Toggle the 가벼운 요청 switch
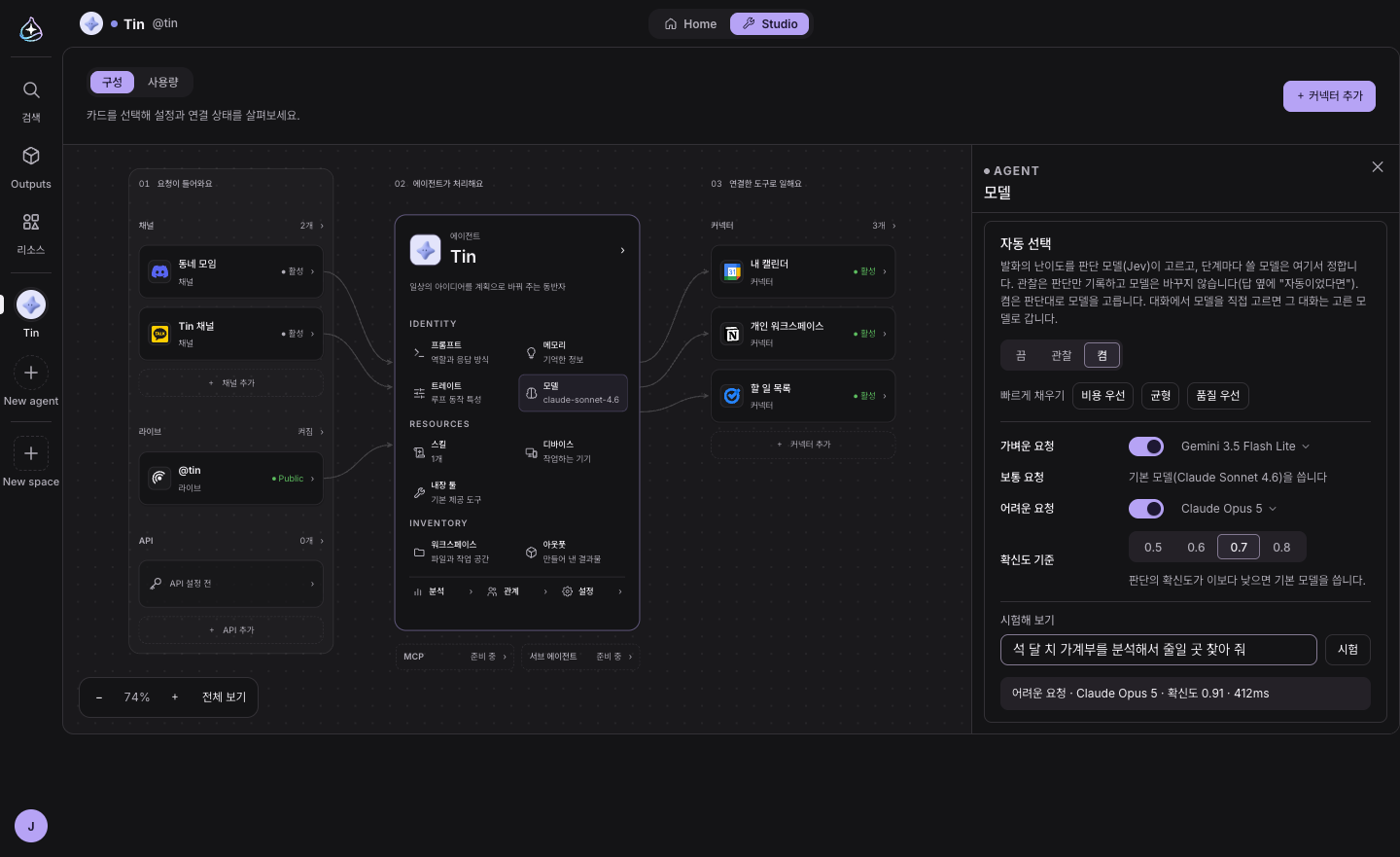Screen dimensions: 1400x857 [1146, 446]
